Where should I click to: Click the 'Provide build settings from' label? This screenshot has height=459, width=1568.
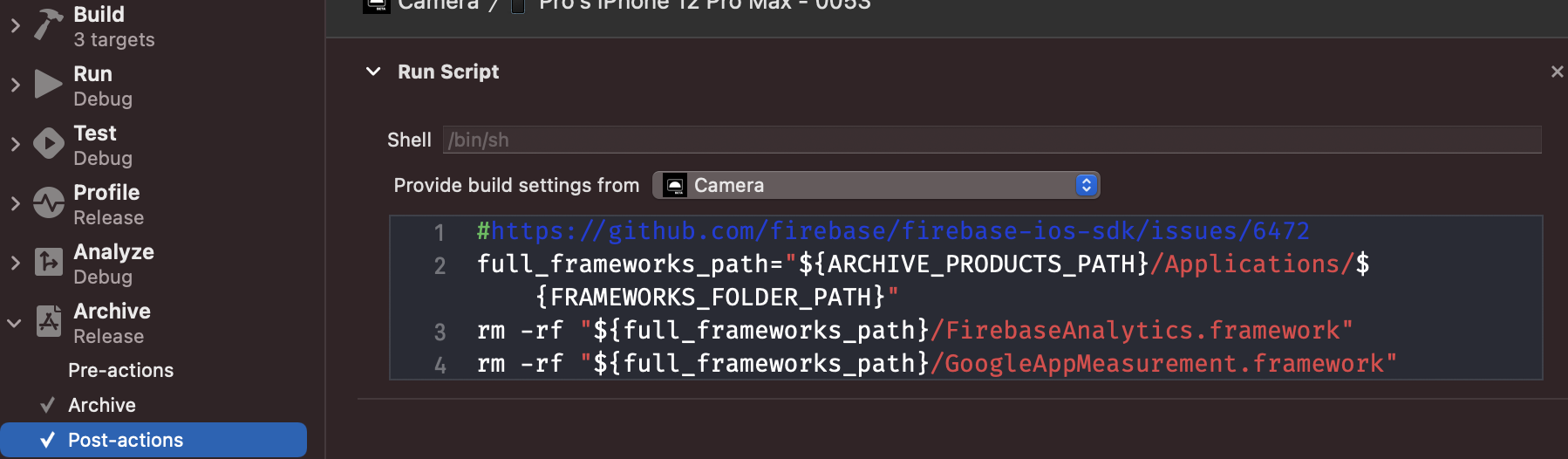click(x=516, y=185)
